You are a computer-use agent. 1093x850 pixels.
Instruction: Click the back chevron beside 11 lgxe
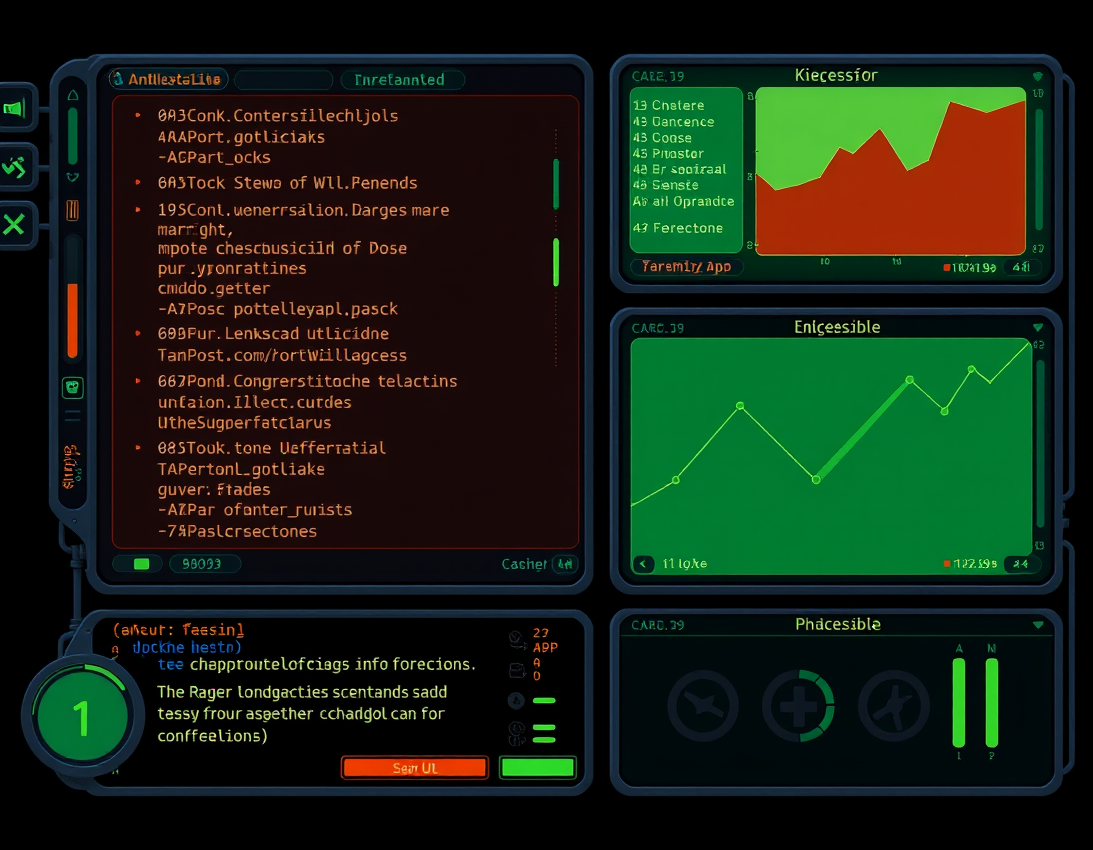coord(643,563)
